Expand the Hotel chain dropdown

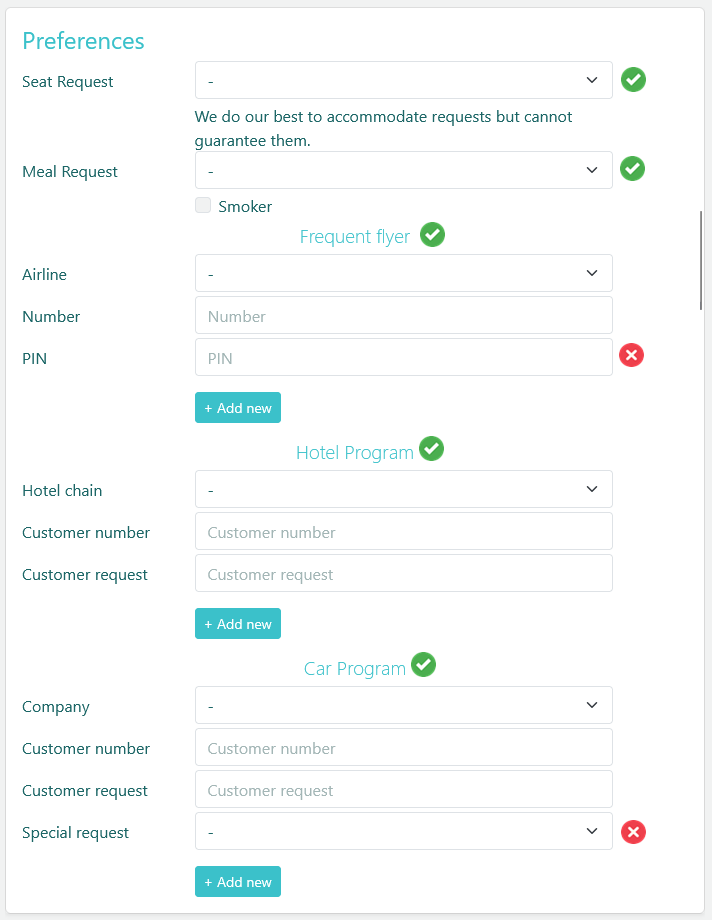(x=403, y=489)
